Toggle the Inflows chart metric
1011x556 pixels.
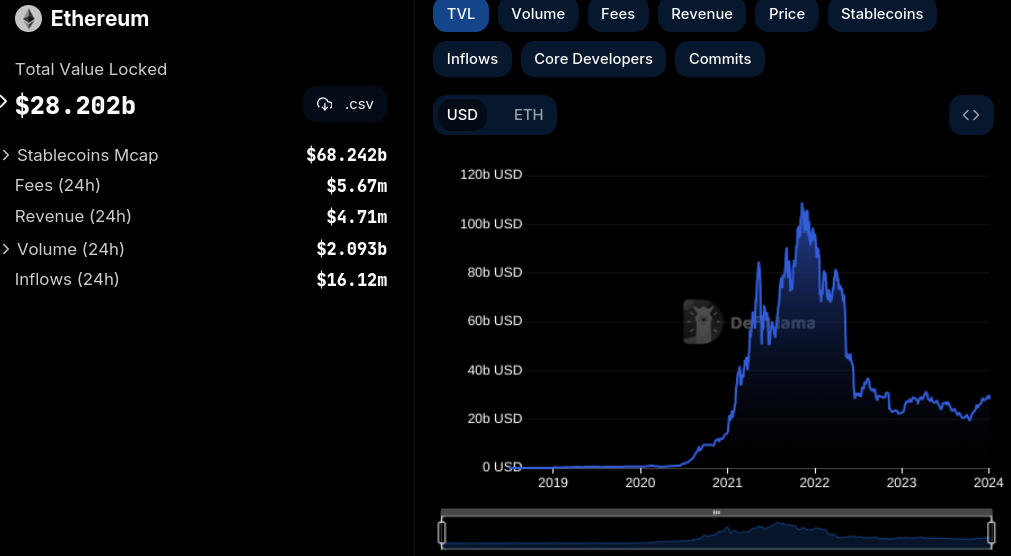pos(472,59)
